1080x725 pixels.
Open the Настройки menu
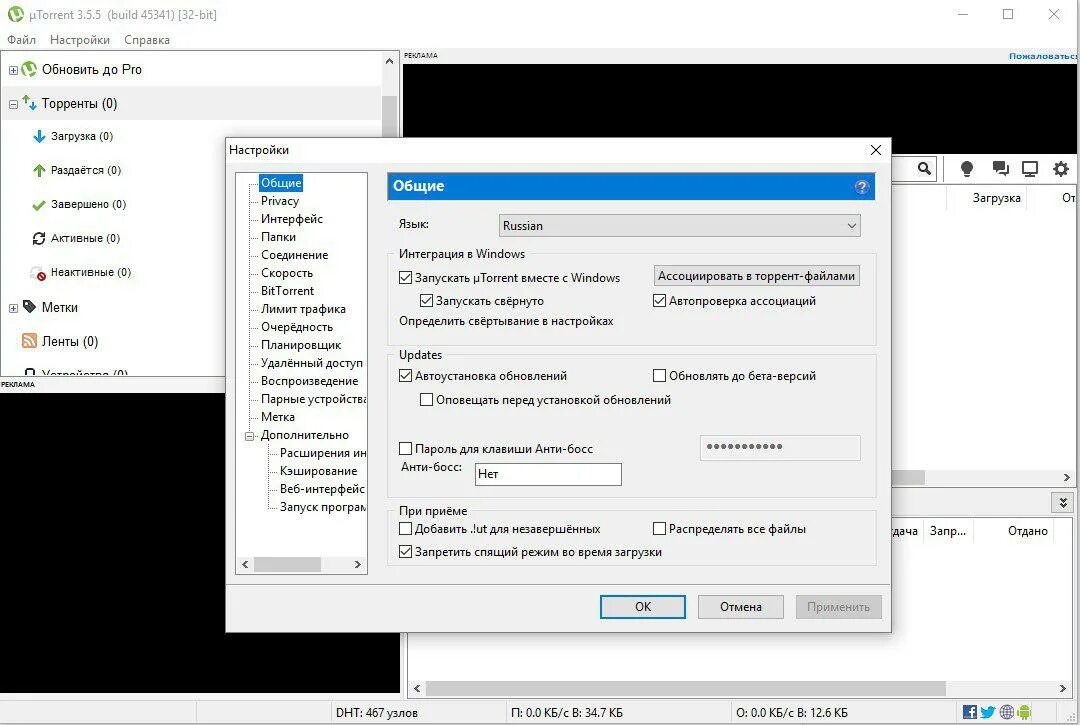click(80, 40)
